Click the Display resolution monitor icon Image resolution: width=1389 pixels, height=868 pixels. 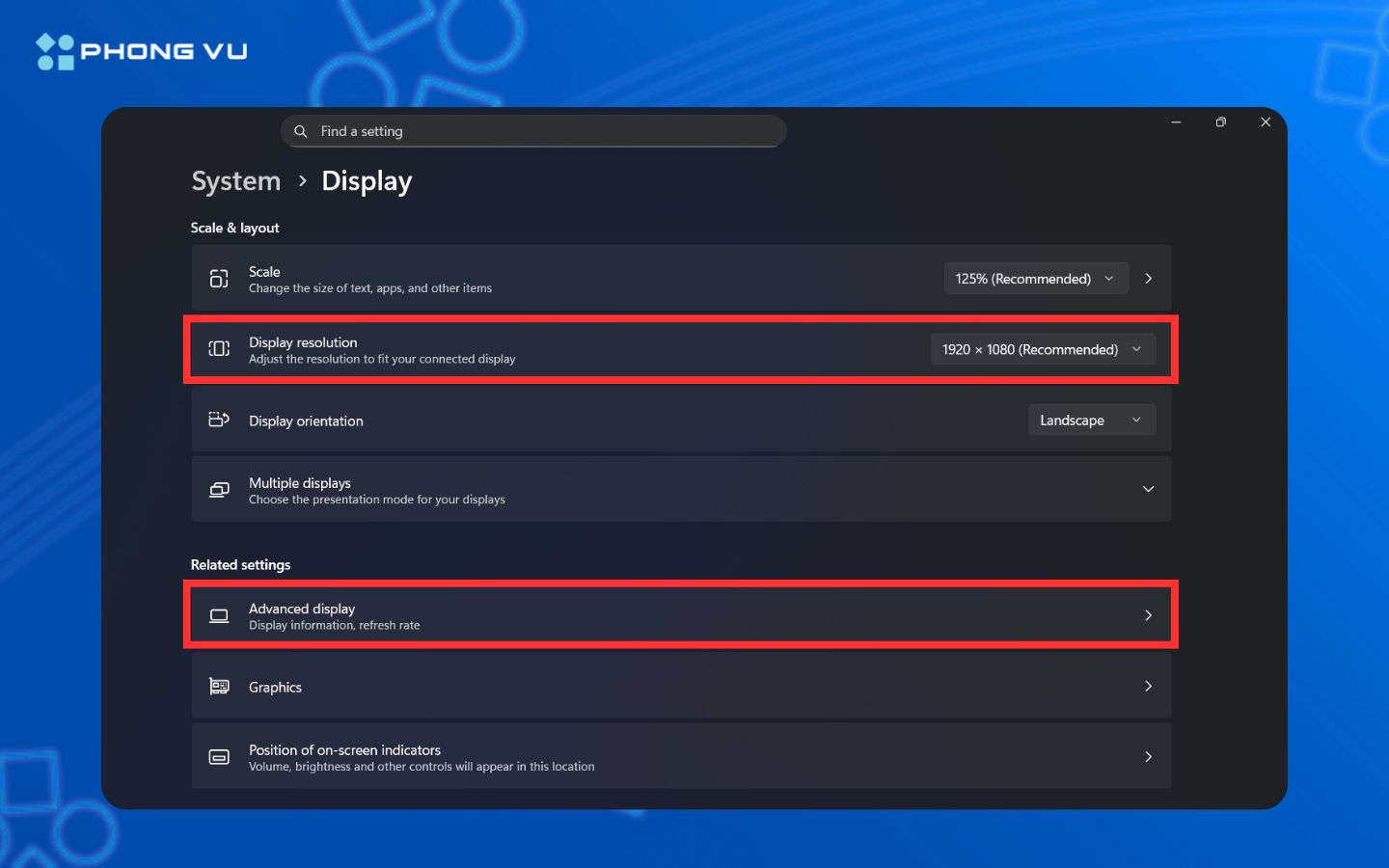(218, 349)
